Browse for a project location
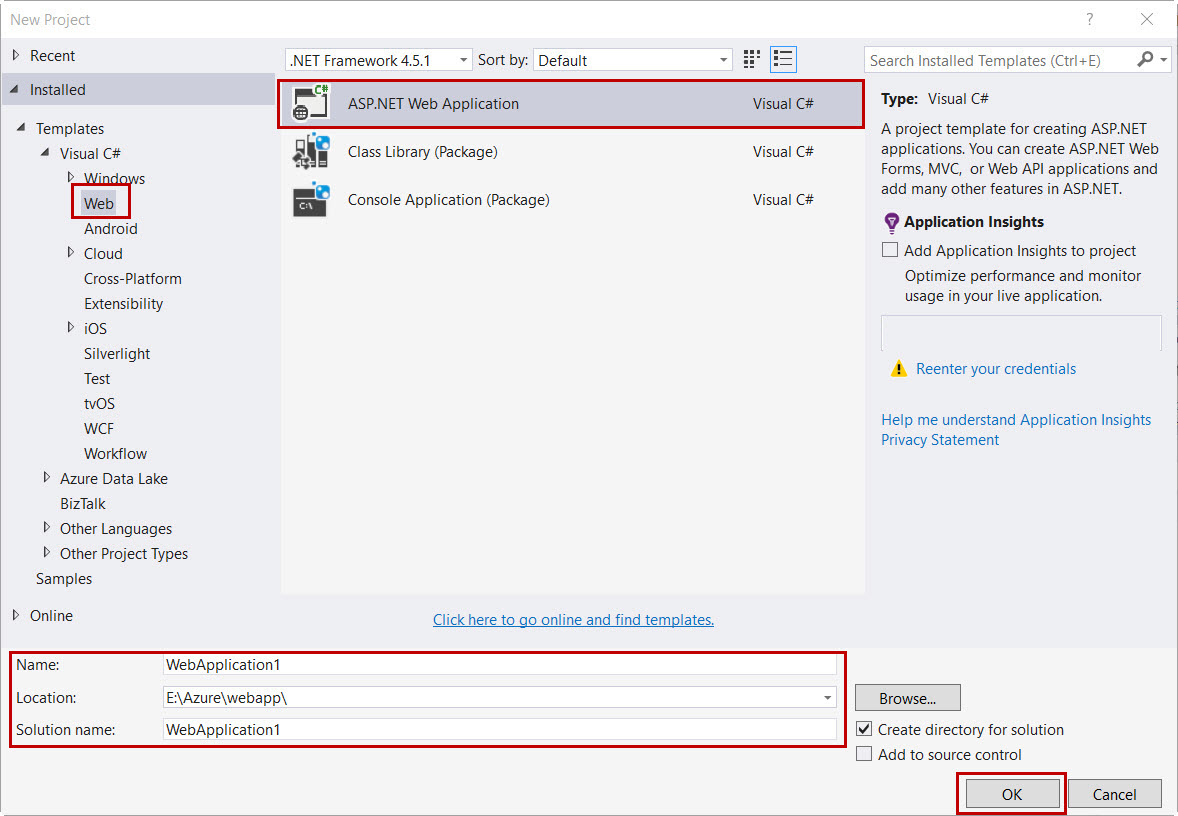Image resolution: width=1178 pixels, height=816 pixels. point(908,698)
